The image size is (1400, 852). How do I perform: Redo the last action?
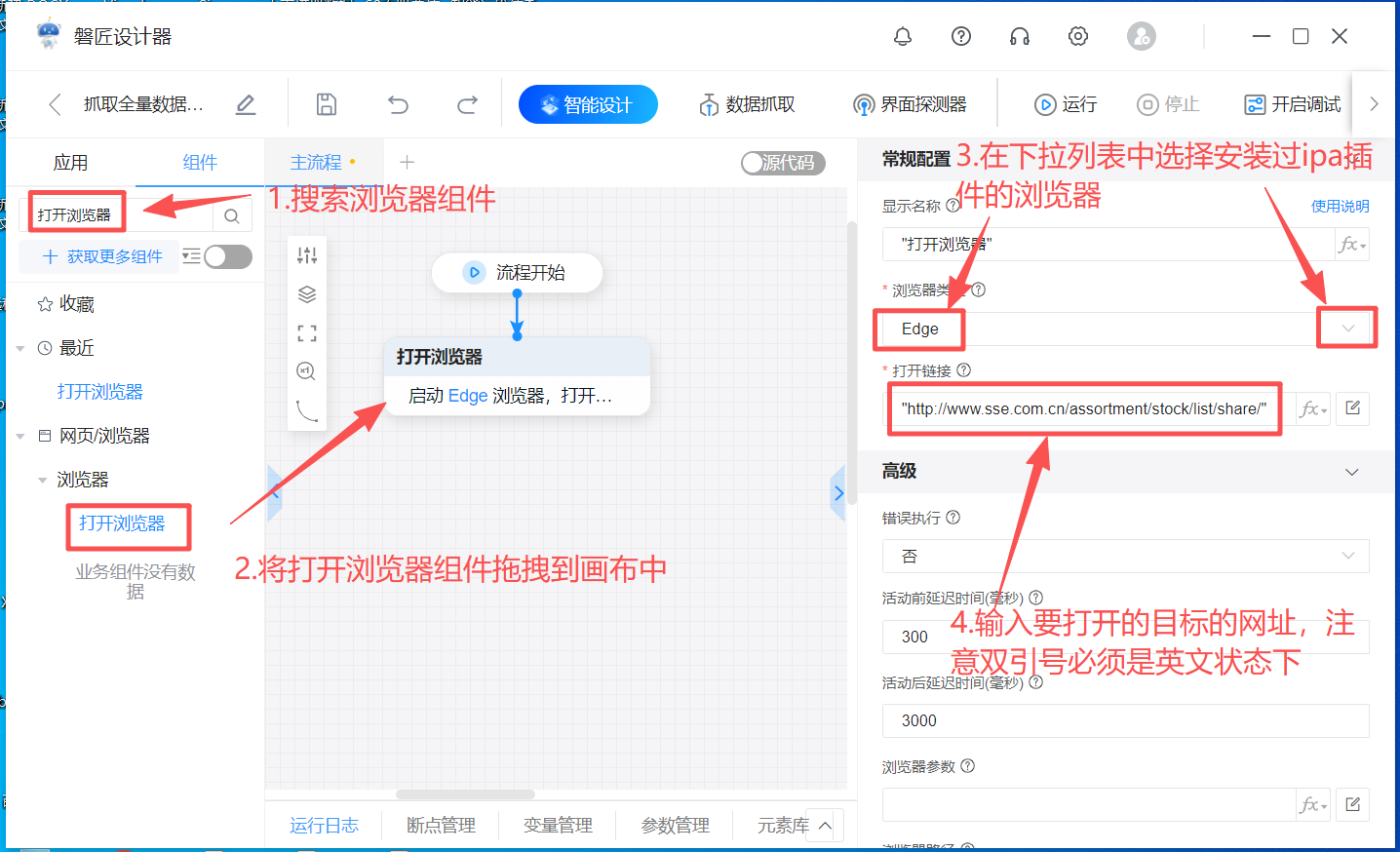468,104
